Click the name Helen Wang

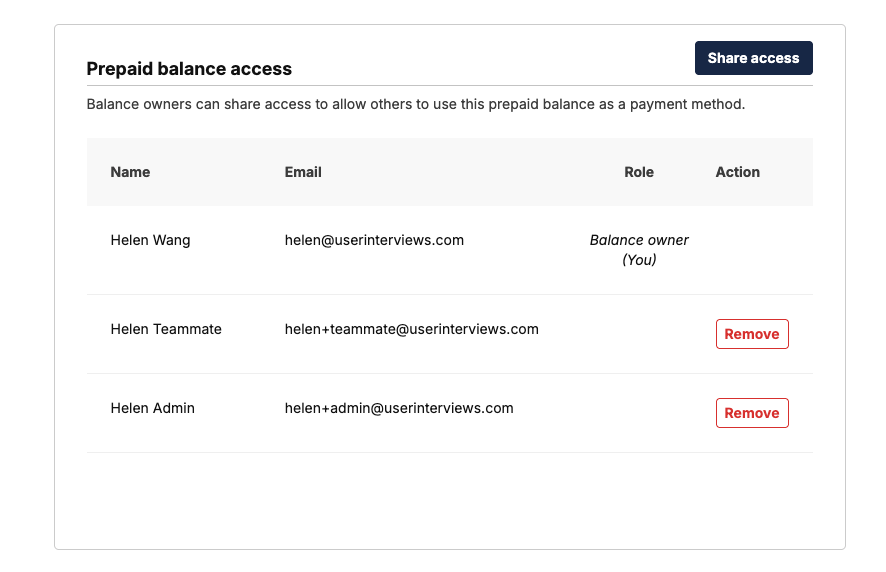pyautogui.click(x=150, y=240)
